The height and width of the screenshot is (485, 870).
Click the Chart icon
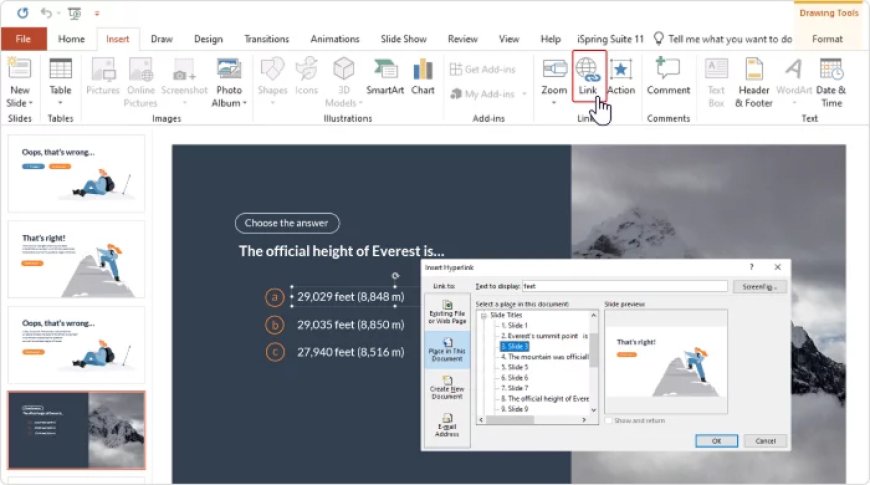click(x=423, y=76)
